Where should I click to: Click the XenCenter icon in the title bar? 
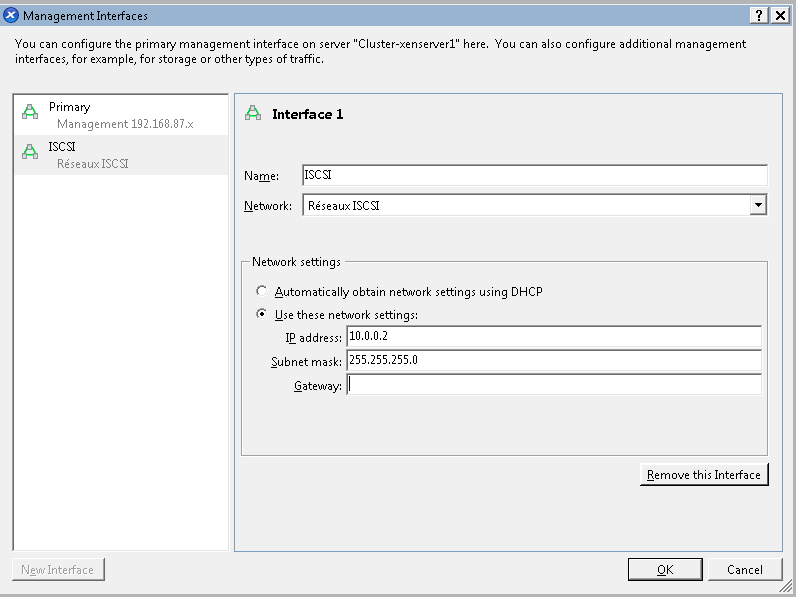click(11, 15)
